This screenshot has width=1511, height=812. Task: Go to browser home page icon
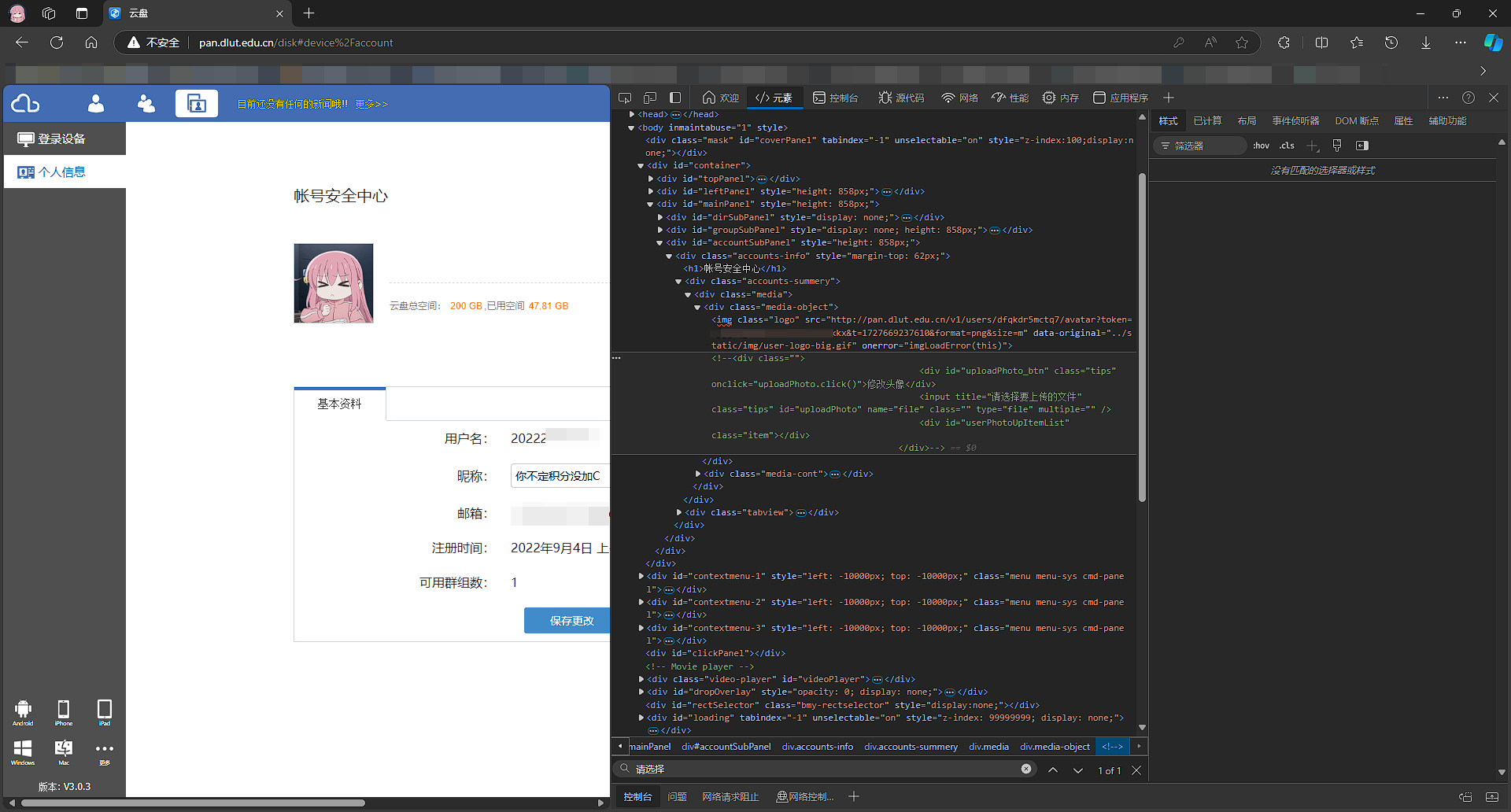click(x=91, y=42)
